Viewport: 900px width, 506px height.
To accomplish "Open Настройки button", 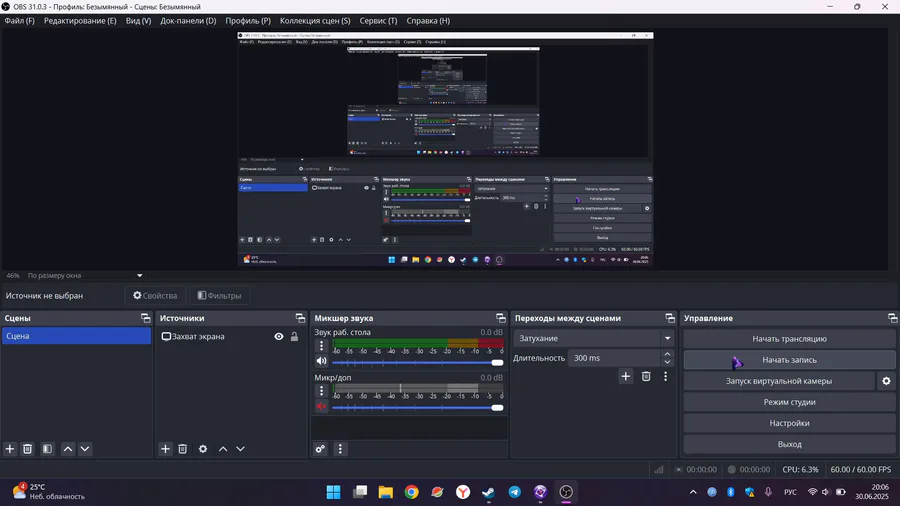I will (x=789, y=423).
